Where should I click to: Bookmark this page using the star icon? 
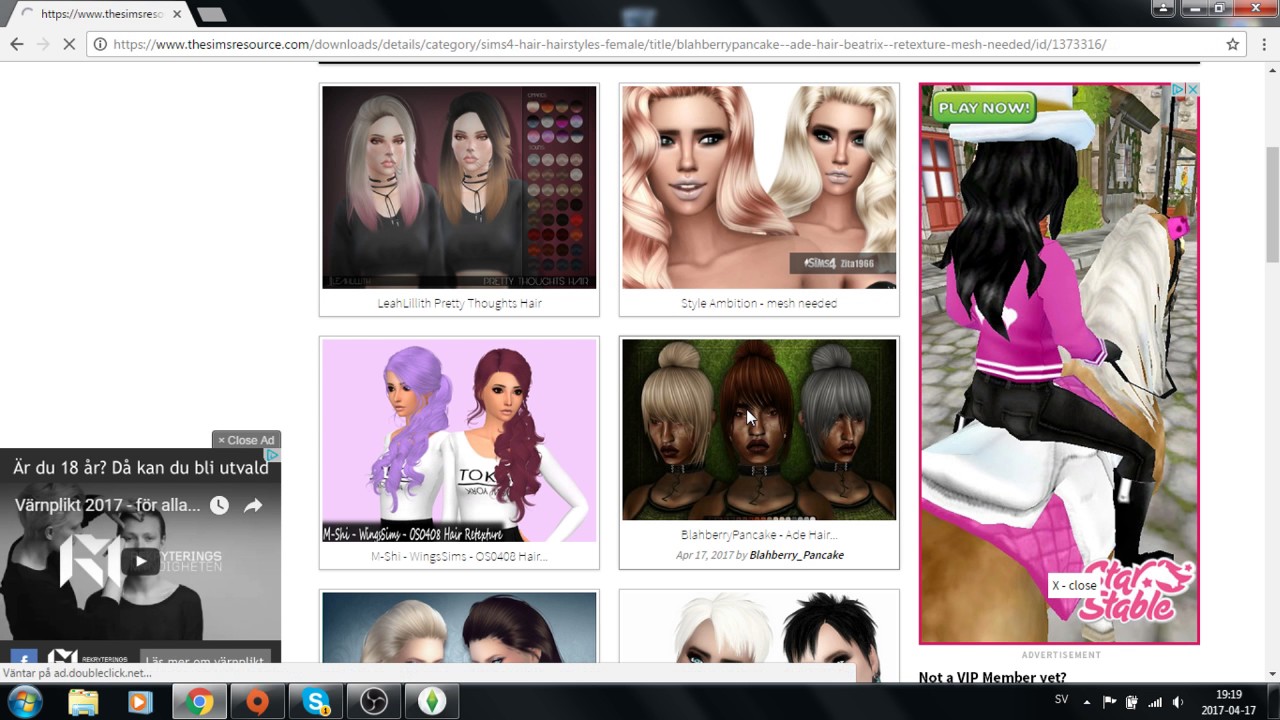(x=1233, y=44)
